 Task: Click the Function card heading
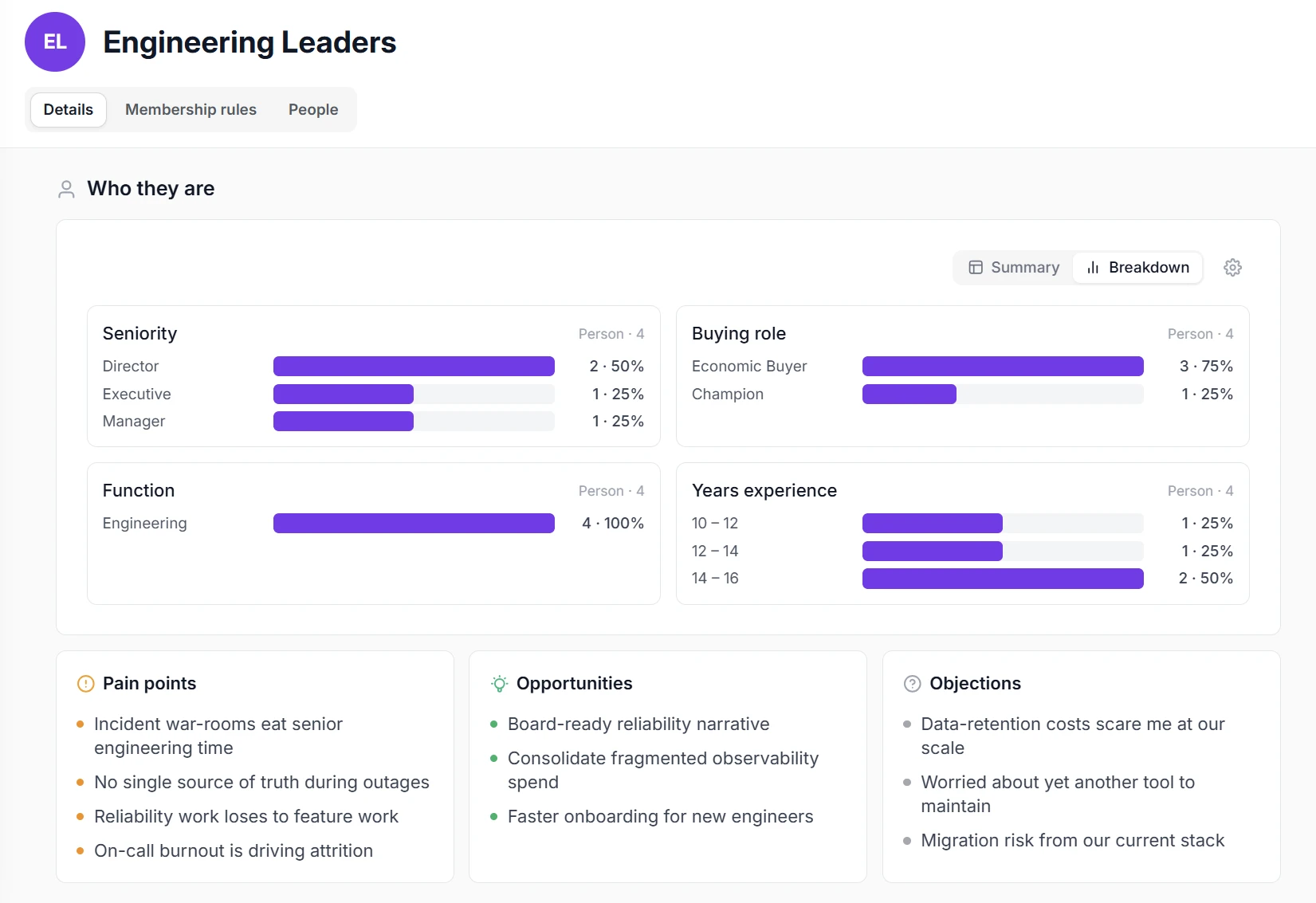(x=139, y=491)
